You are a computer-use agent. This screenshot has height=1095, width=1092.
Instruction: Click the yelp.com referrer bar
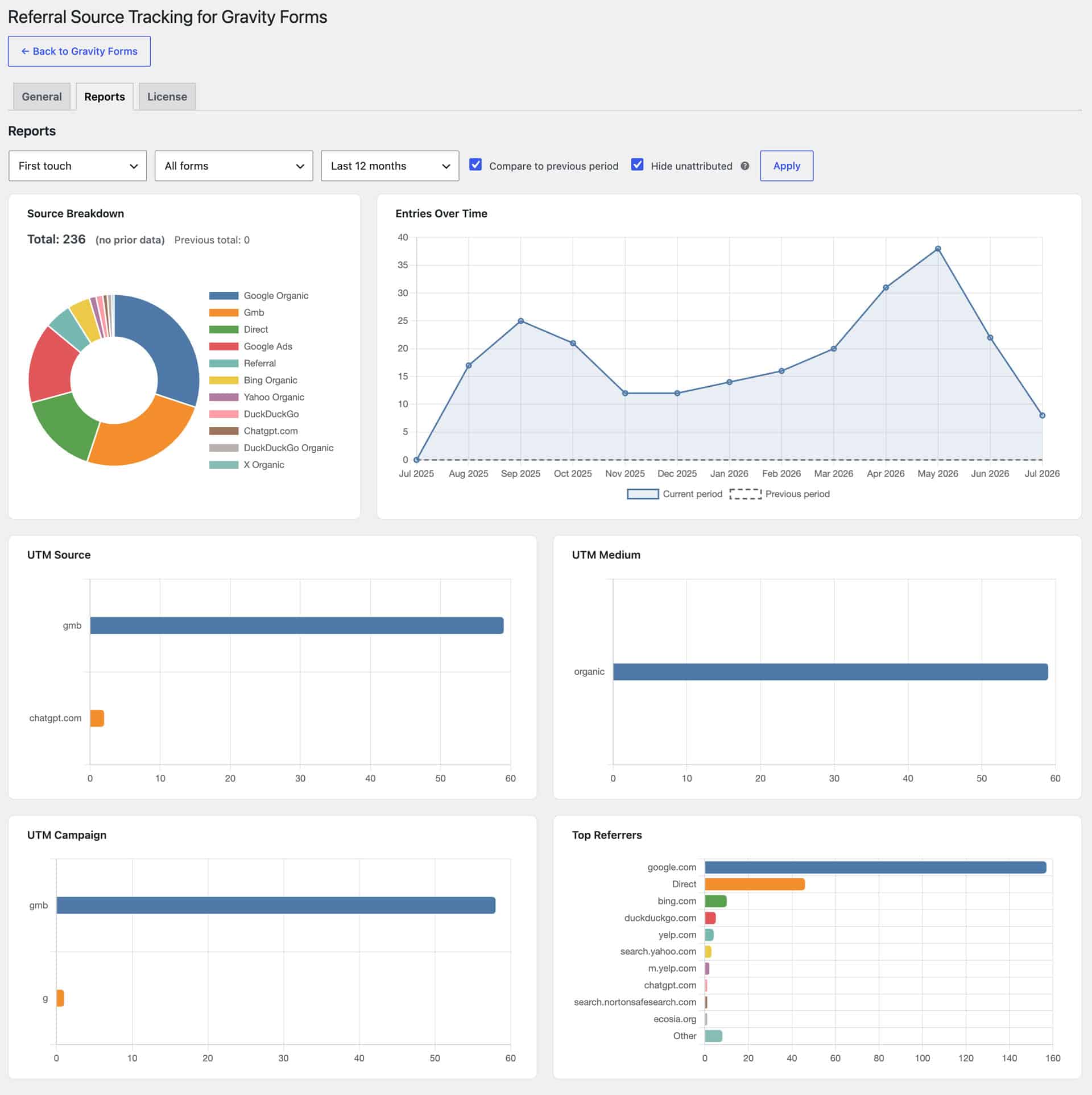(x=709, y=935)
